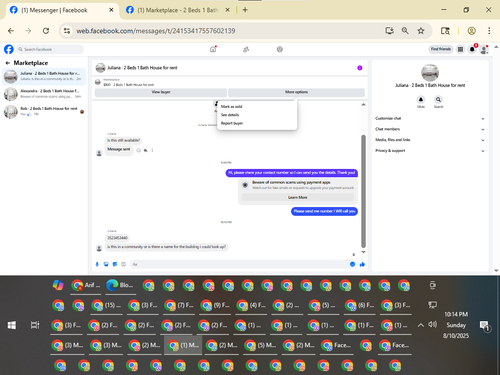Click the install app icon in address bar

389,31
